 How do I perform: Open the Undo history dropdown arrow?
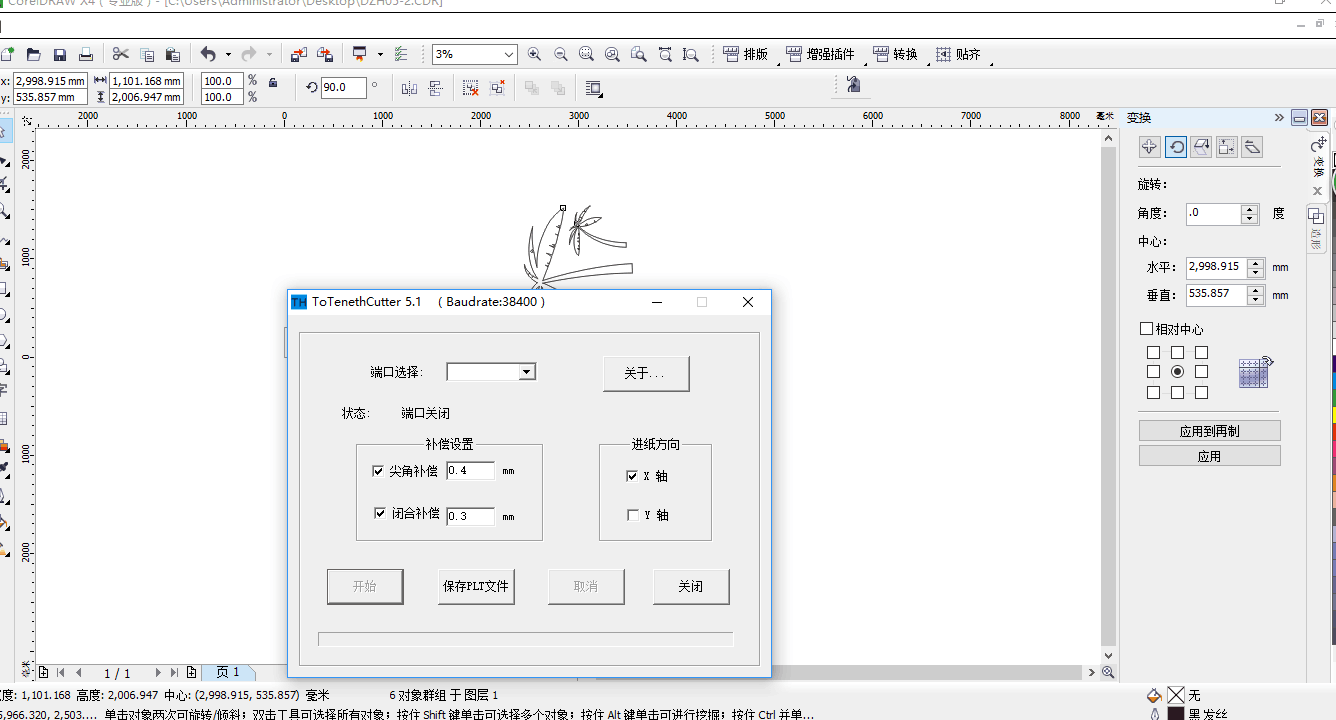click(228, 54)
